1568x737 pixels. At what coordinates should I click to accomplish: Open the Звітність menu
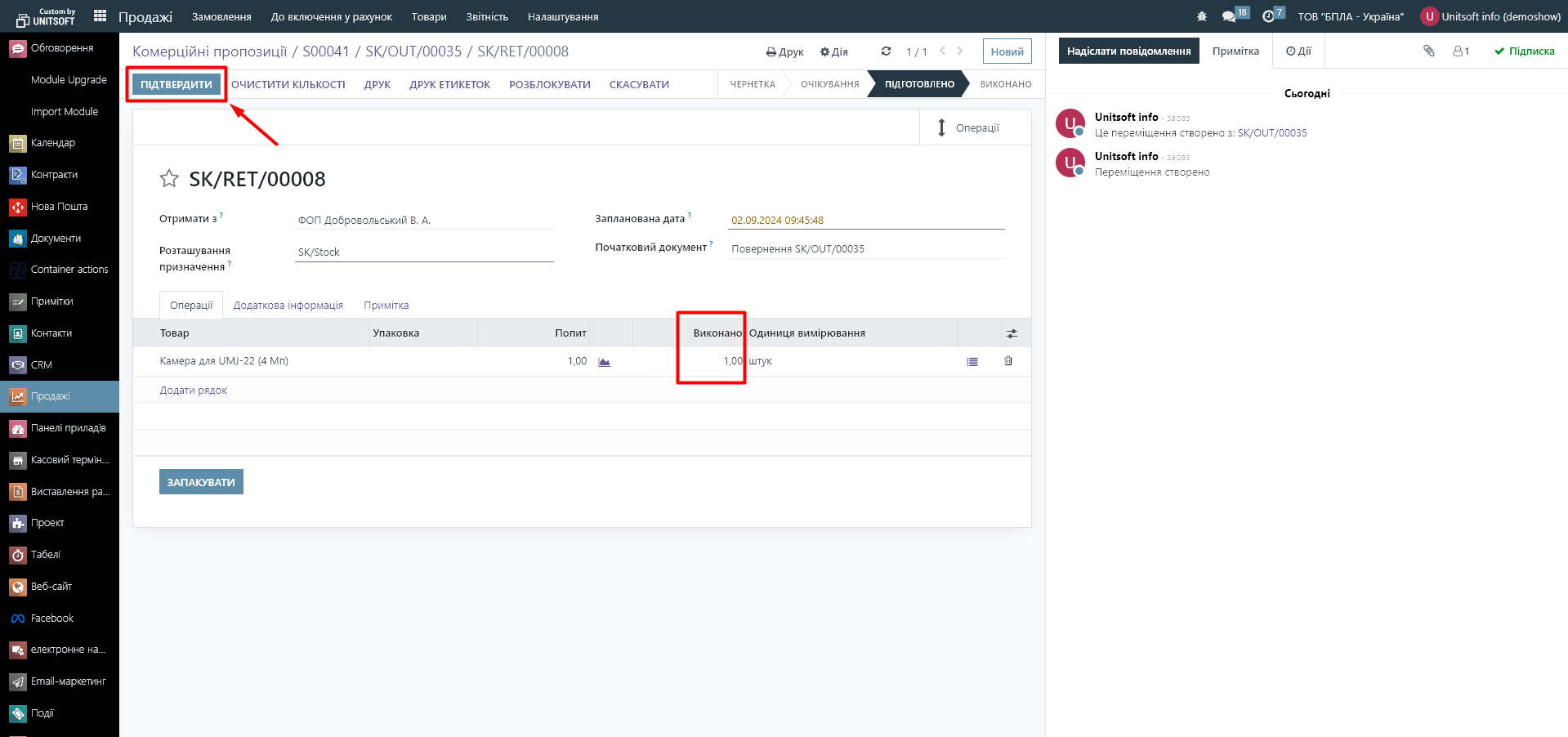(x=487, y=16)
